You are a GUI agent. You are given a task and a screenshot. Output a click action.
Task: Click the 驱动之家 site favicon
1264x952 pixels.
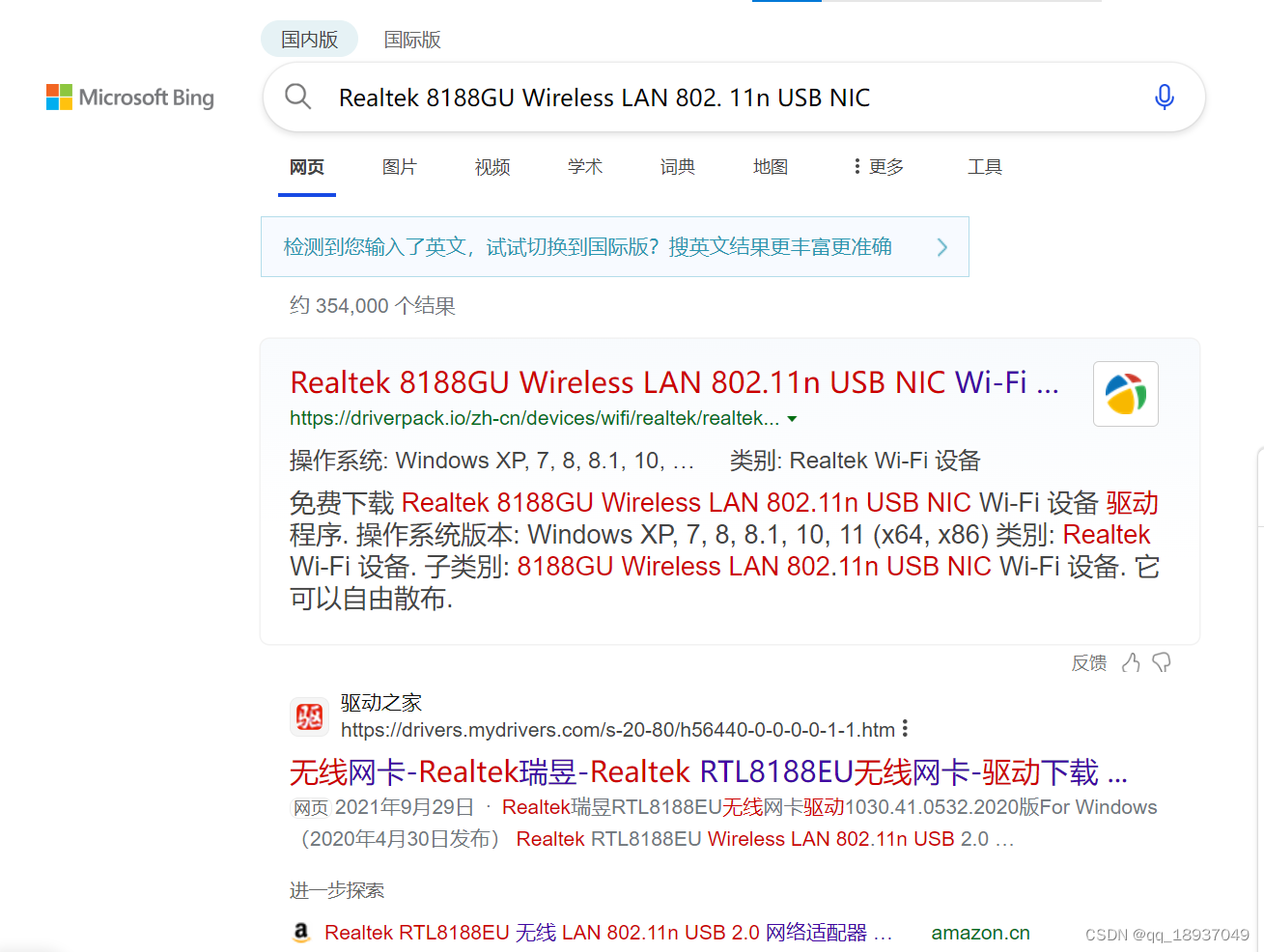click(x=310, y=716)
